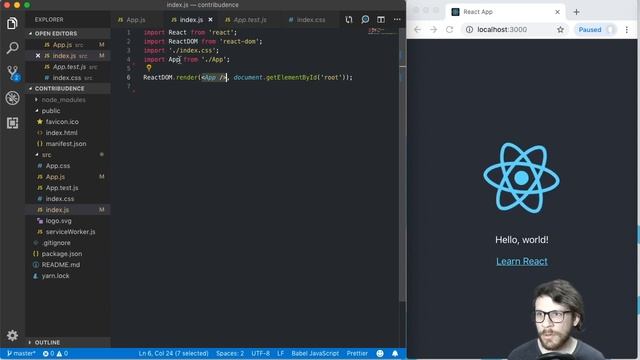Open the More Actions ellipsis menu

397,20
